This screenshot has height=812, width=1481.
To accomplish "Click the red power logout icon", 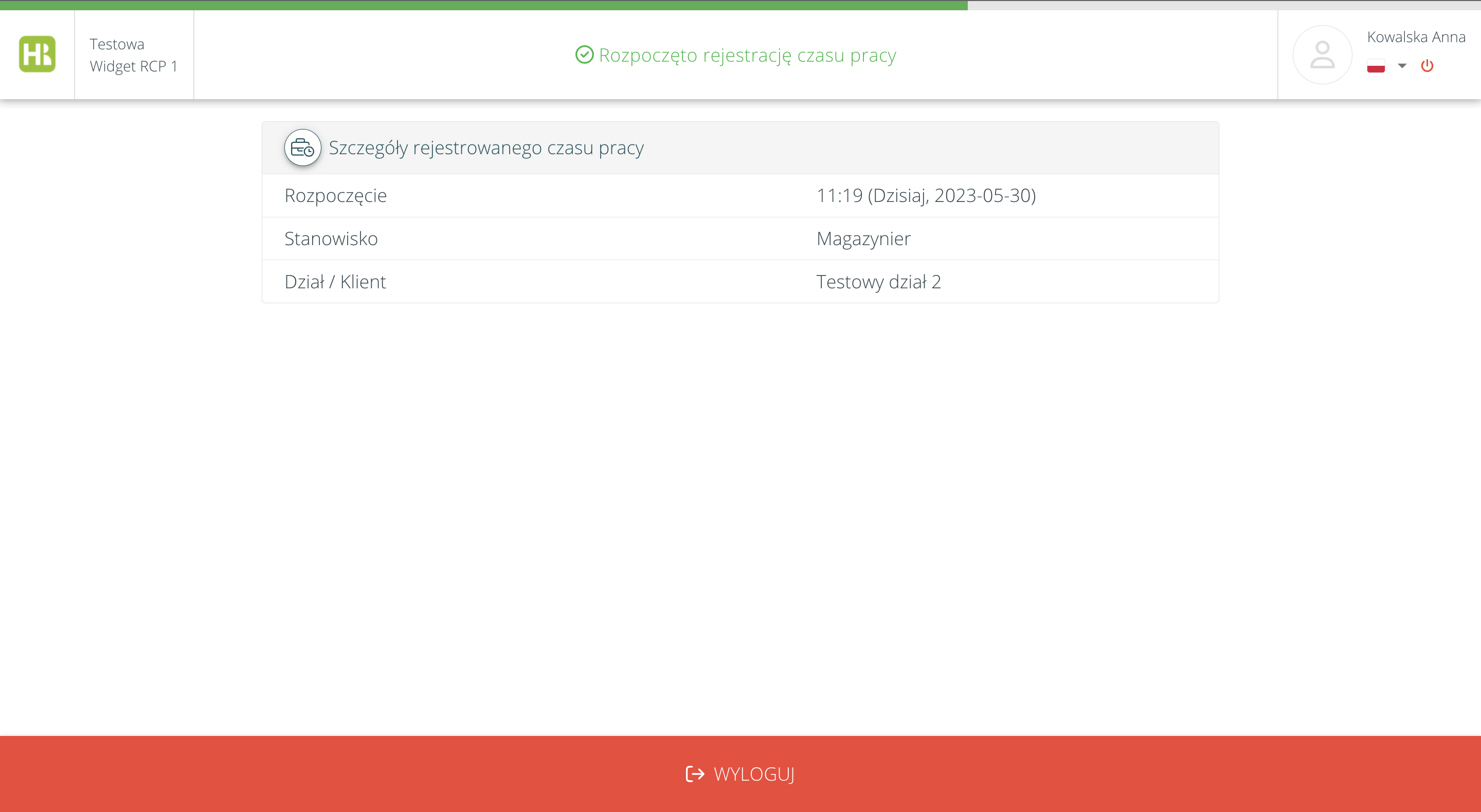I will point(1426,66).
